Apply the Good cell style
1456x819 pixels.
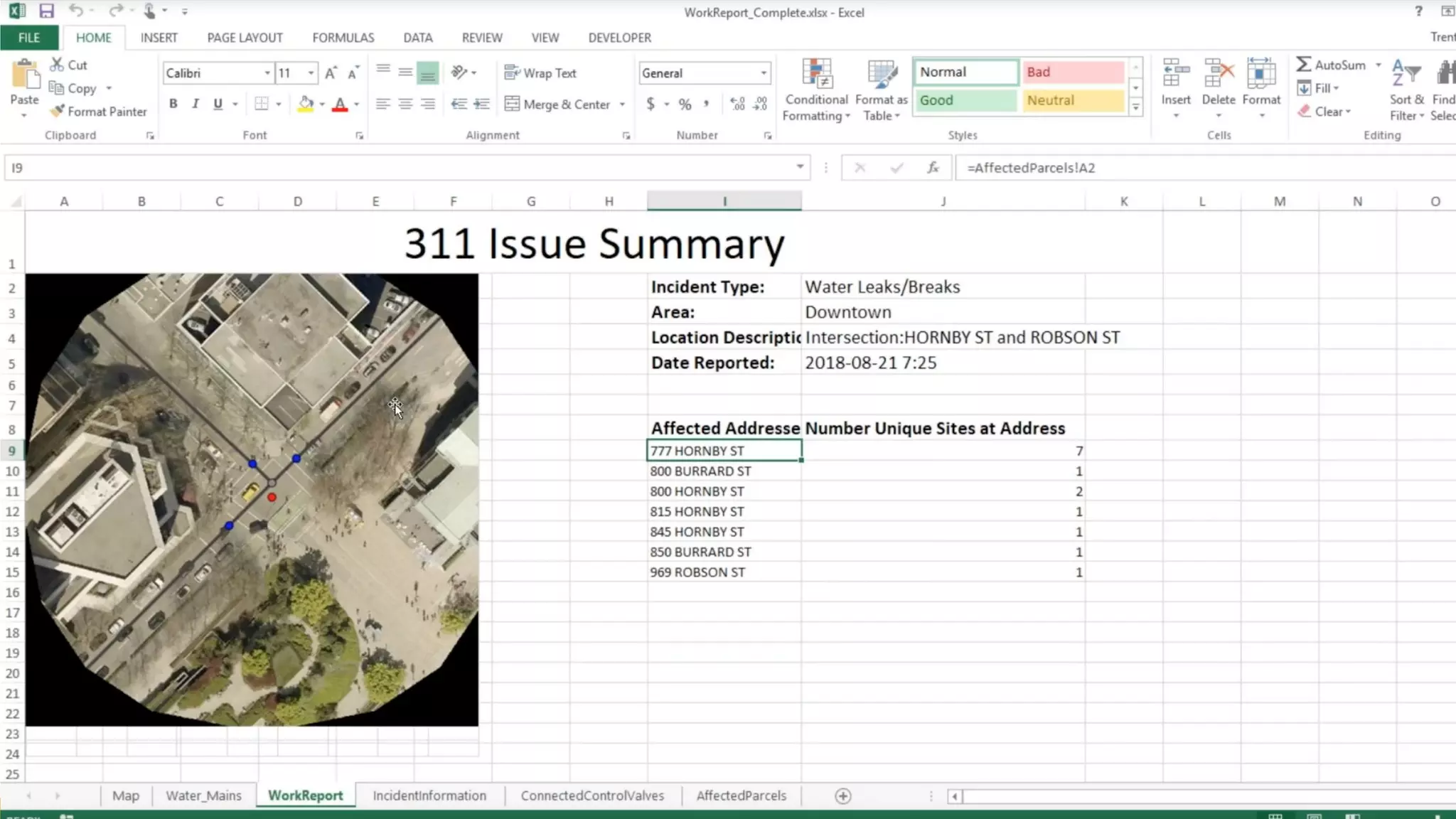(x=965, y=100)
